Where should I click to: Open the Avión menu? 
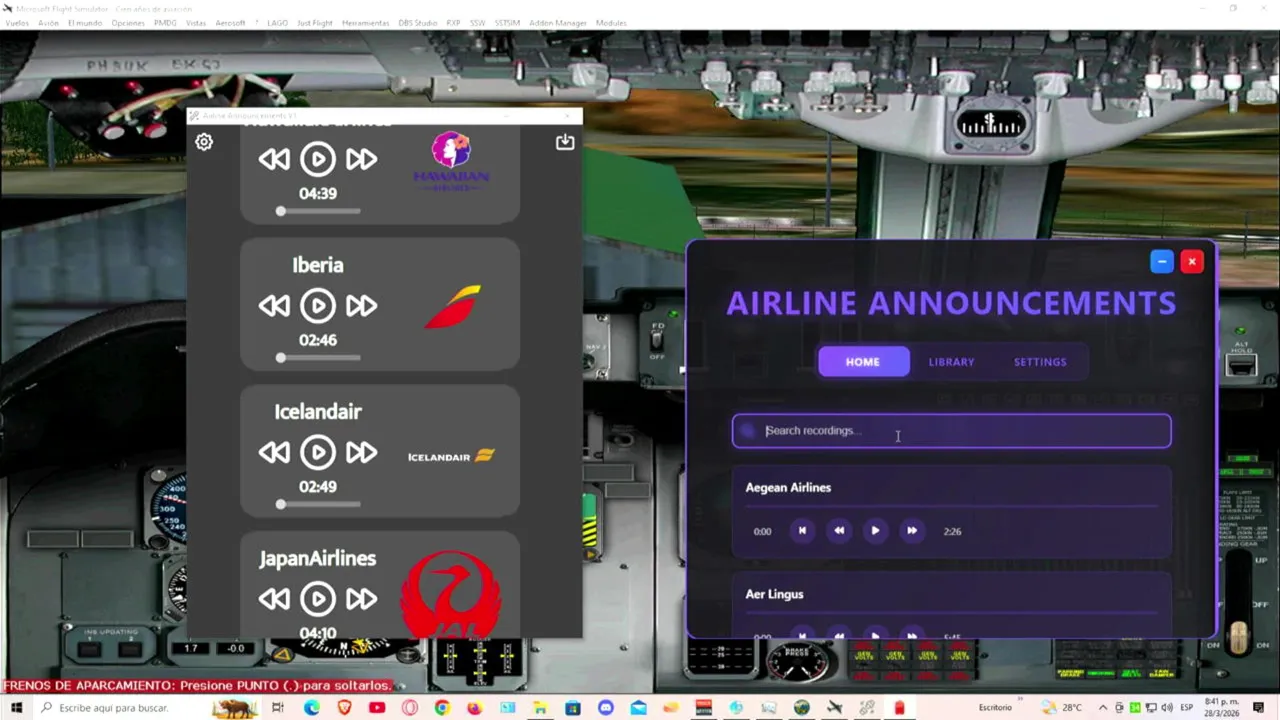pyautogui.click(x=48, y=23)
